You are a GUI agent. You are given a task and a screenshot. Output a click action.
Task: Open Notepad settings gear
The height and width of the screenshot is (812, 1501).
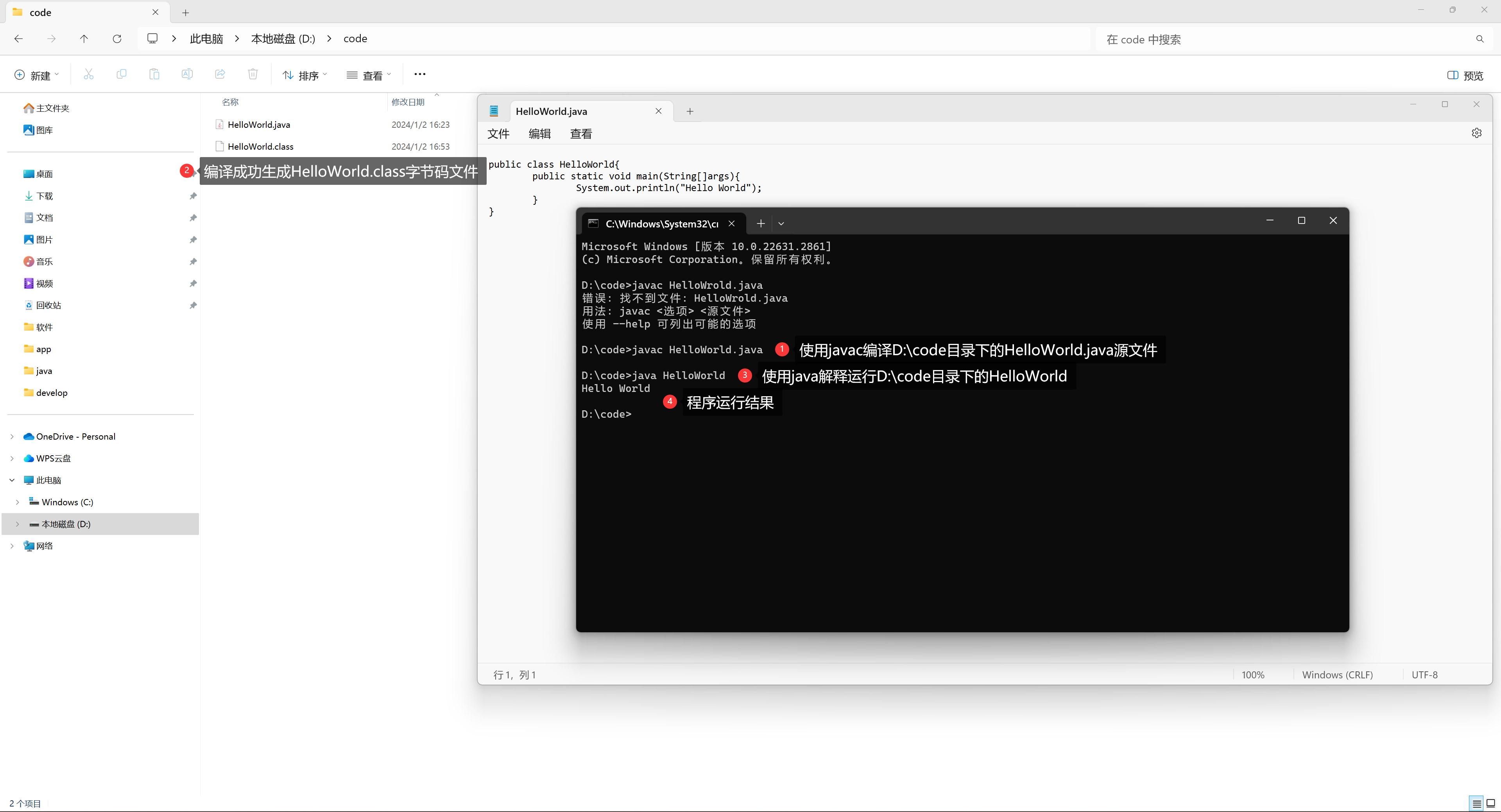[1476, 133]
